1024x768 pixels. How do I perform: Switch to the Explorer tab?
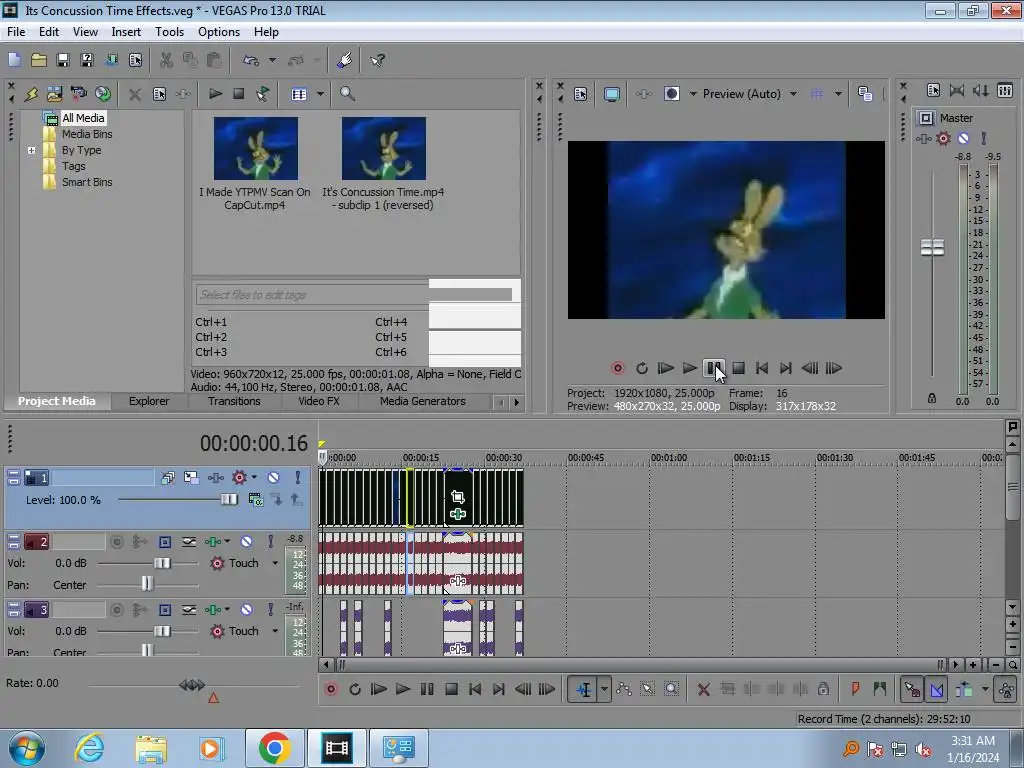(x=149, y=401)
